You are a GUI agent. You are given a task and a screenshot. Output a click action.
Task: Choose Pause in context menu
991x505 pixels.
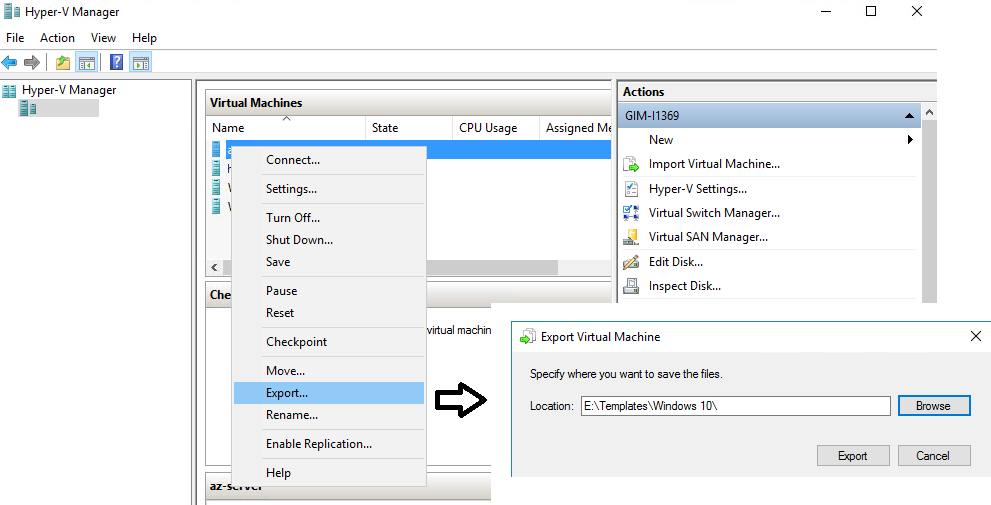329,291
